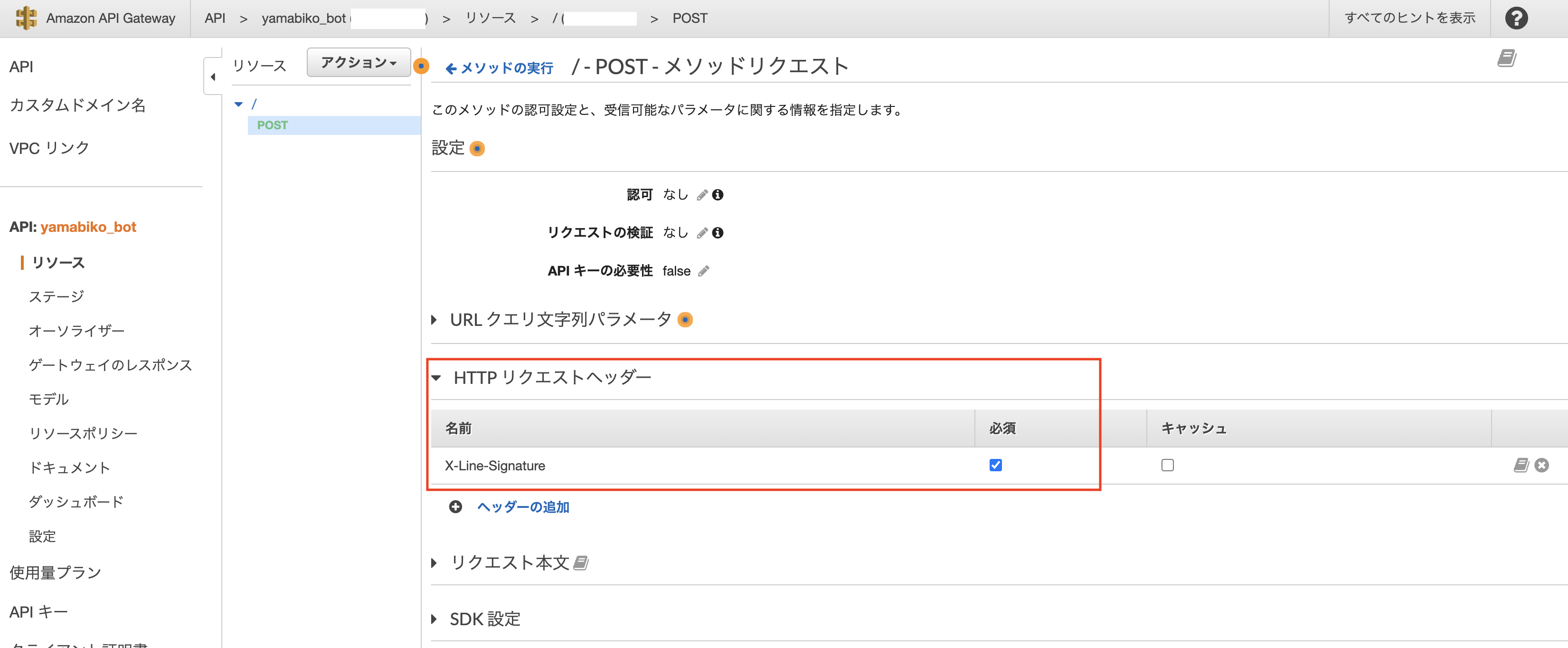Expand URL クエリ文字列パラメータ section
The height and width of the screenshot is (648, 1568).
point(434,320)
